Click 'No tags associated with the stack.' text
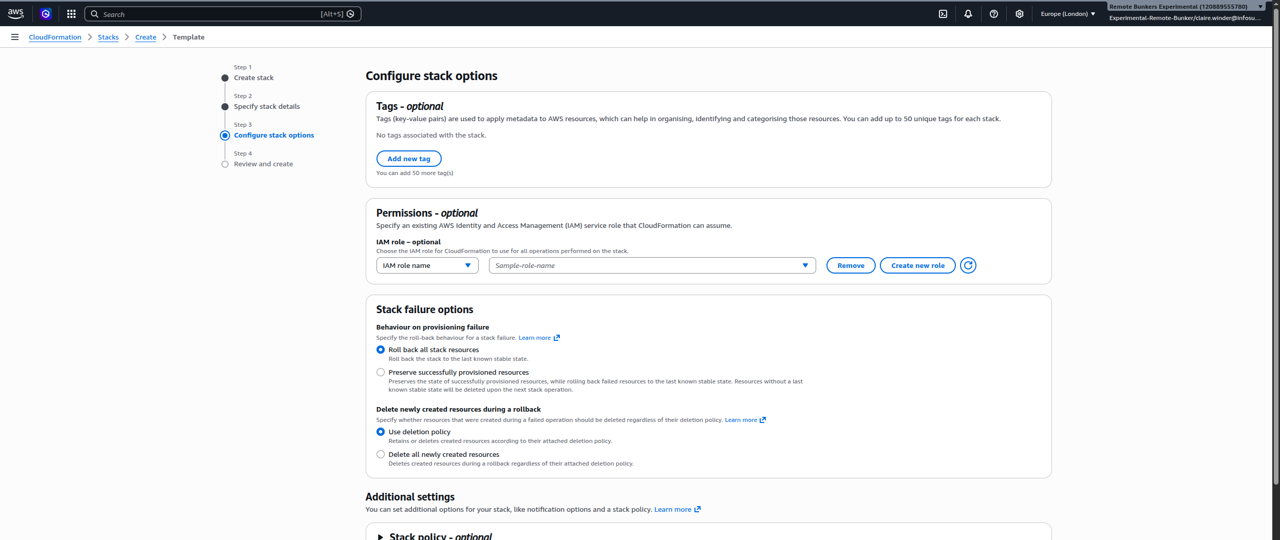Image resolution: width=1280 pixels, height=540 pixels. [431, 135]
